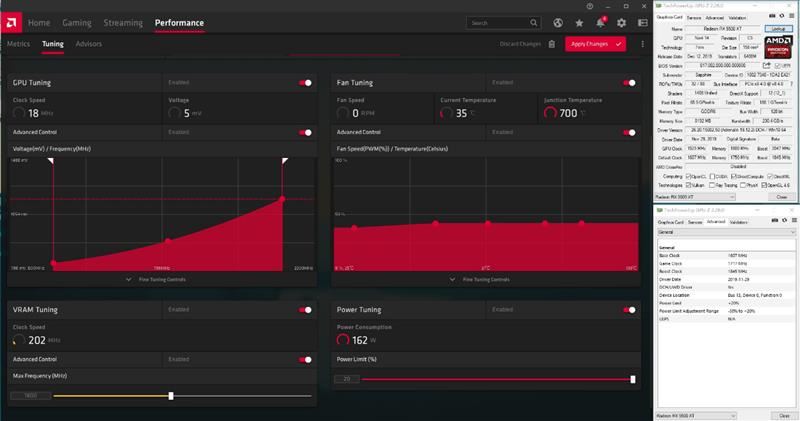
Task: Click the highest-frequency point on GPU voltage curve
Action: (282, 199)
